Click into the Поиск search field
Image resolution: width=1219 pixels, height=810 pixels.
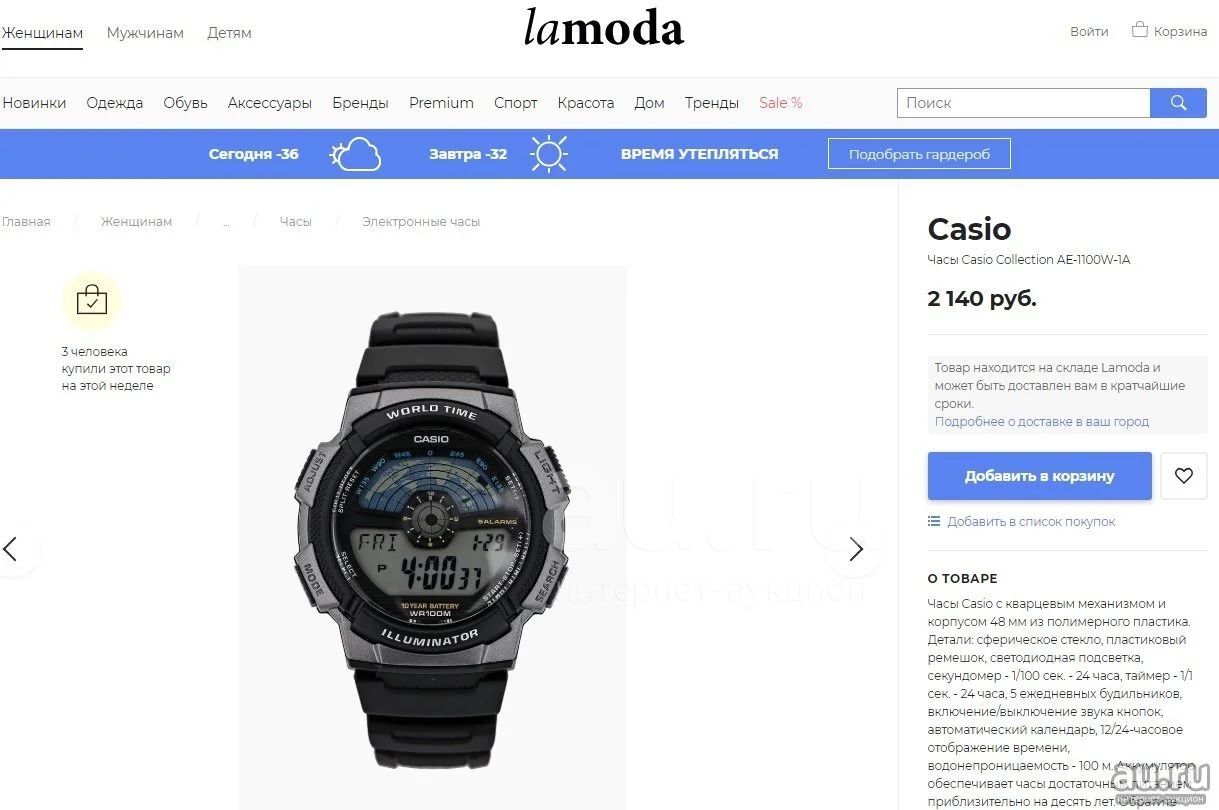[x=1024, y=103]
